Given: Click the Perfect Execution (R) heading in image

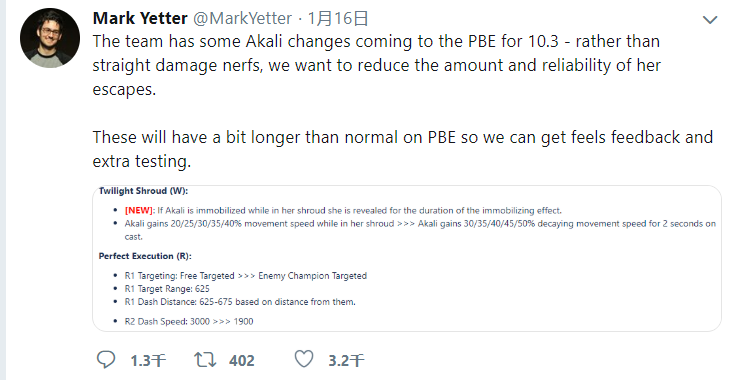Looking at the screenshot, I should (x=145, y=256).
